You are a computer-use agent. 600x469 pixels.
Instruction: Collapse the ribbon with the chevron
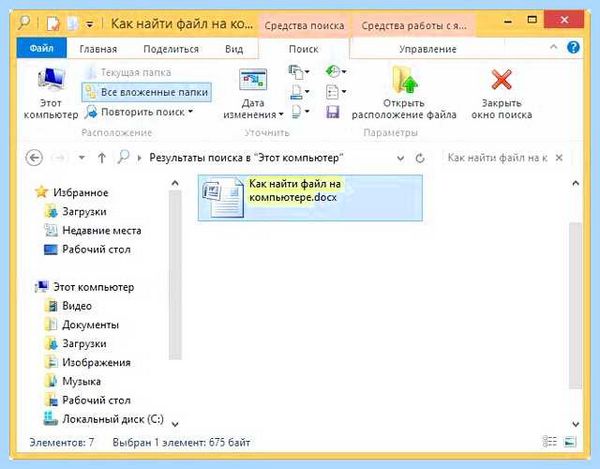(x=553, y=47)
